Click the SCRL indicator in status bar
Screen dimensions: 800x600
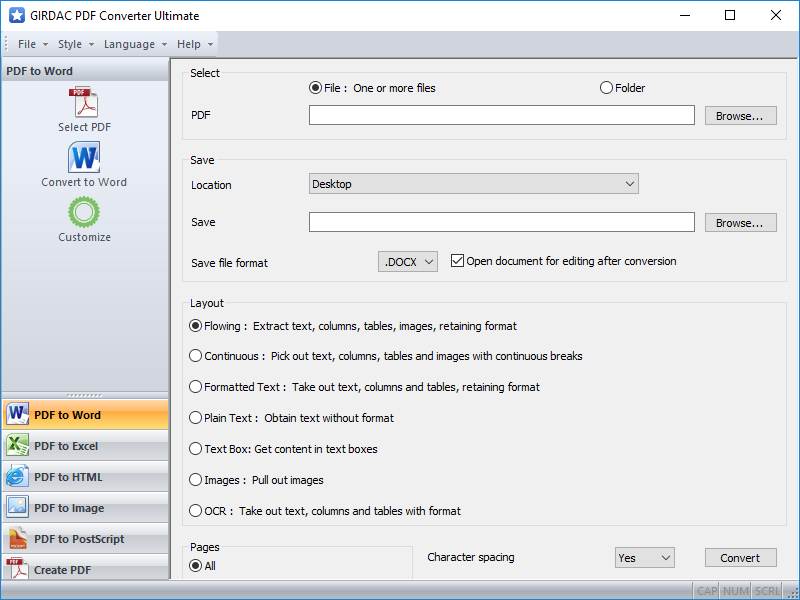pyautogui.click(x=767, y=591)
